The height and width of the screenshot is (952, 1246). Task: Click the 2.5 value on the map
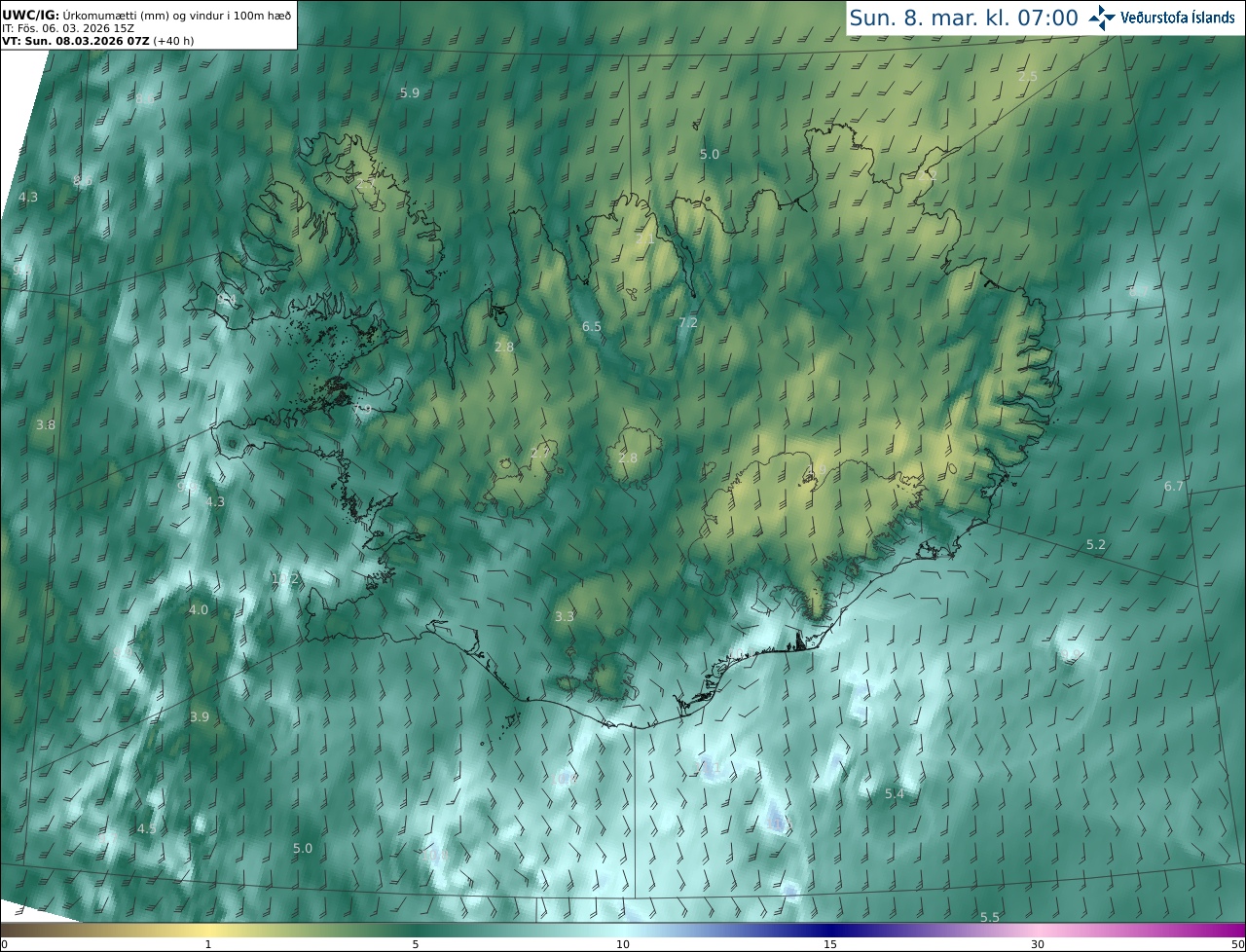(x=1028, y=77)
